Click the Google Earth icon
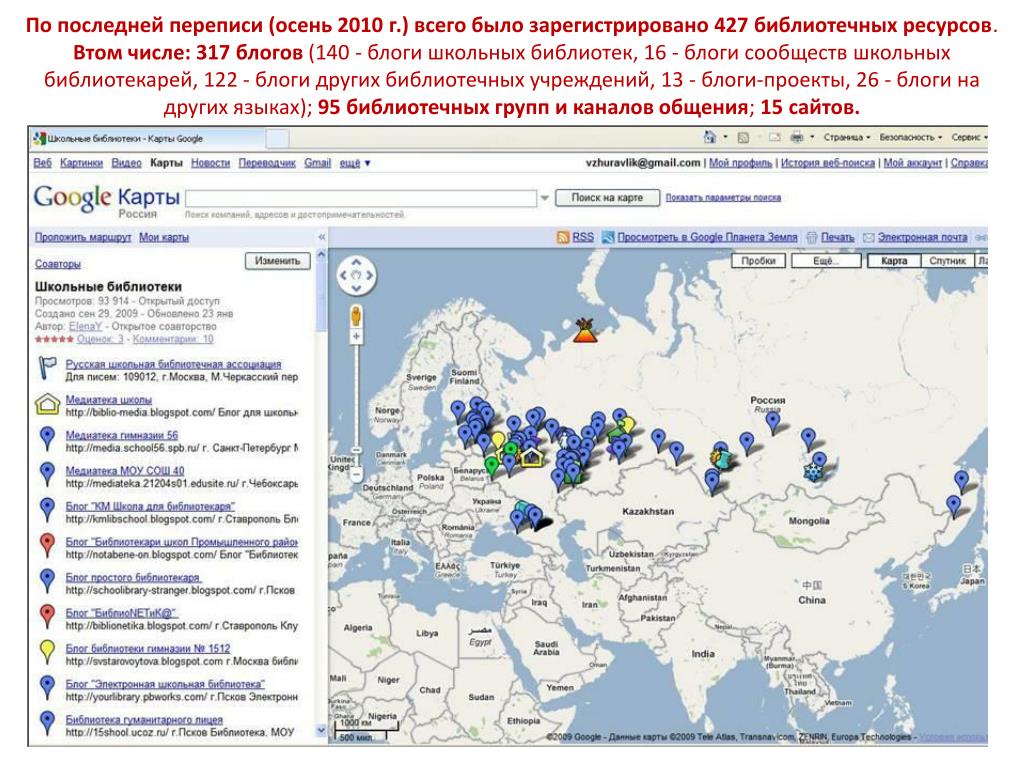The width and height of the screenshot is (1024, 768). point(608,238)
